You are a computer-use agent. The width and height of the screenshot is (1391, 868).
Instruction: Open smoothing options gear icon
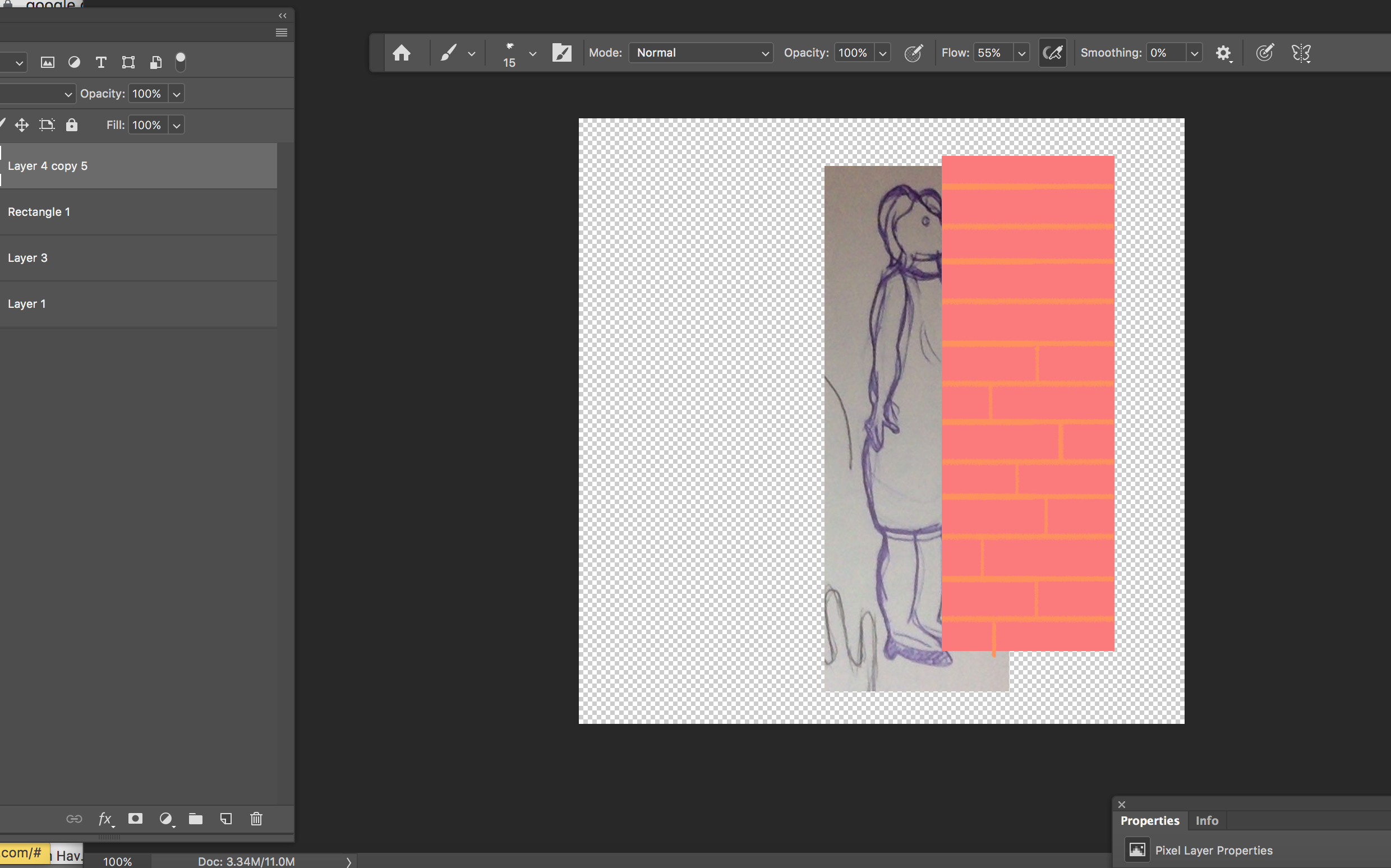point(1223,53)
